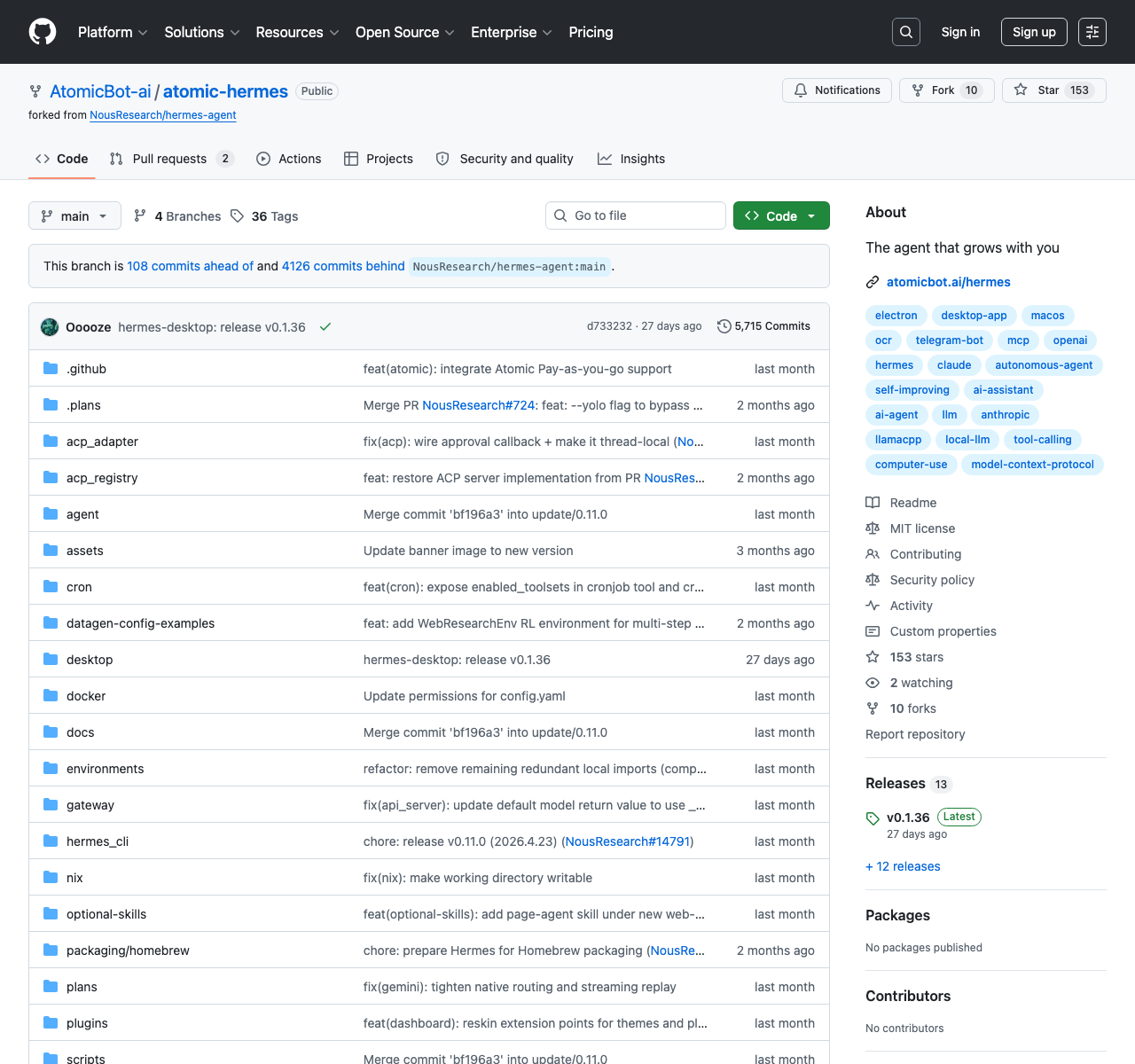1135x1064 pixels.
Task: Click the branch icon beside 4 Branches
Action: pyautogui.click(x=140, y=216)
